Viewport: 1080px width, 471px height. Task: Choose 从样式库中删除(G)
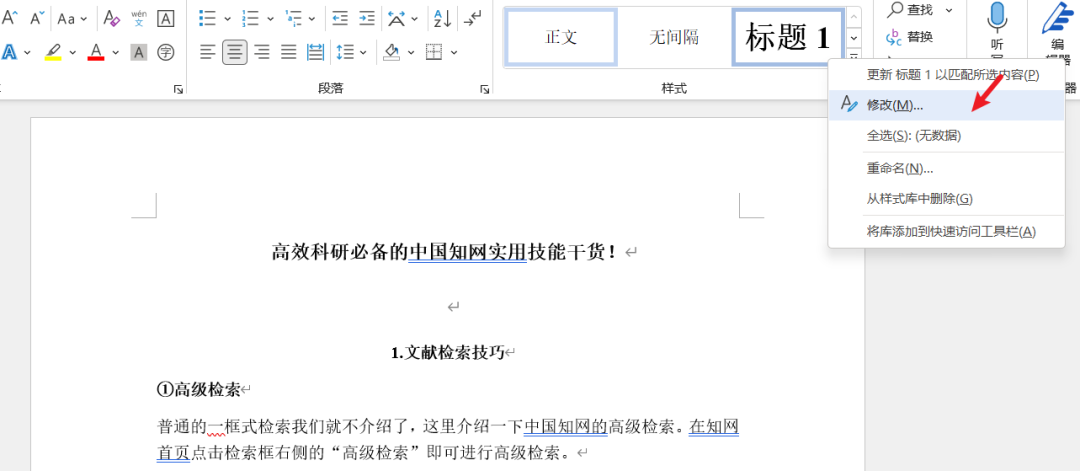click(x=946, y=199)
